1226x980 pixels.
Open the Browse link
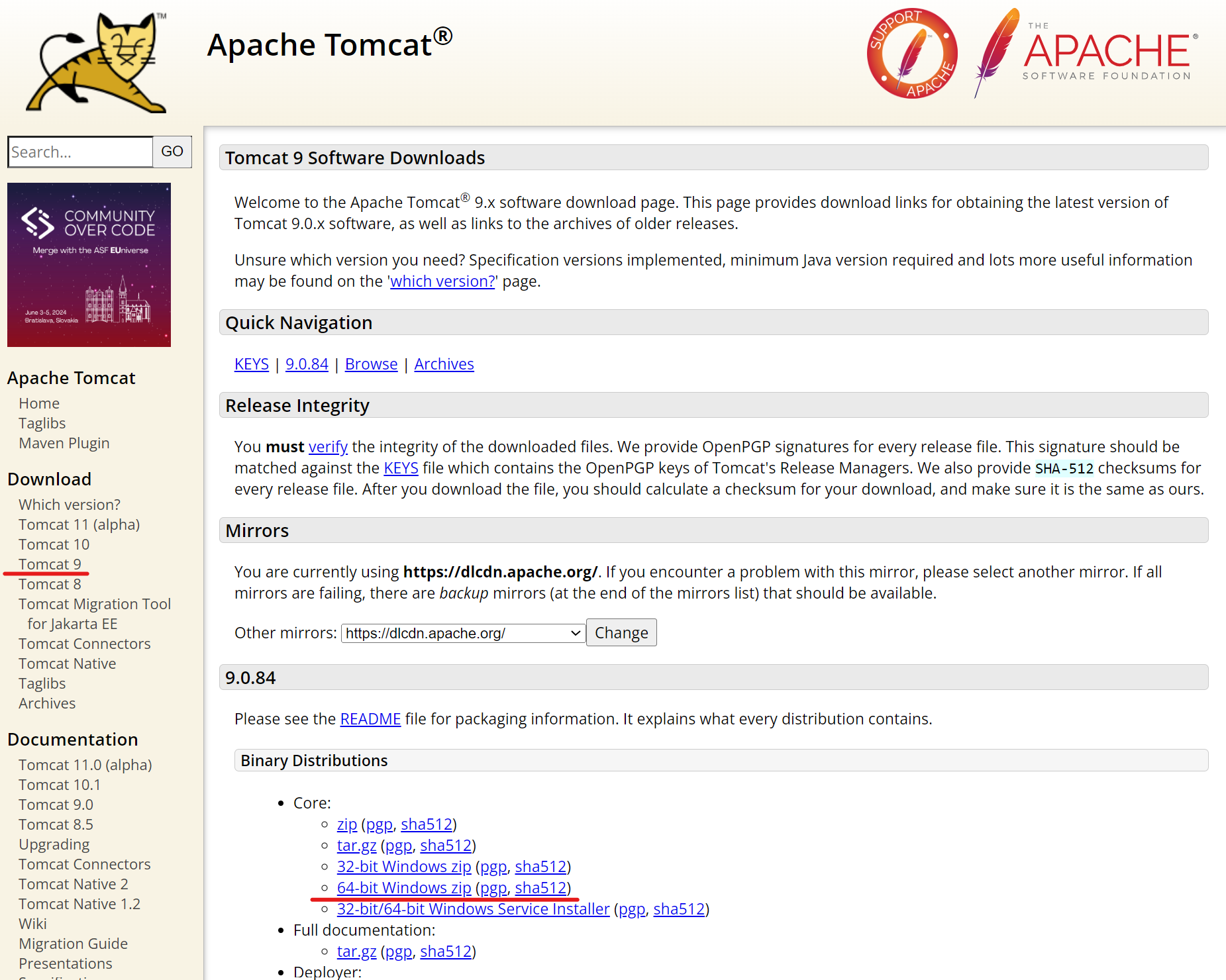click(x=371, y=364)
